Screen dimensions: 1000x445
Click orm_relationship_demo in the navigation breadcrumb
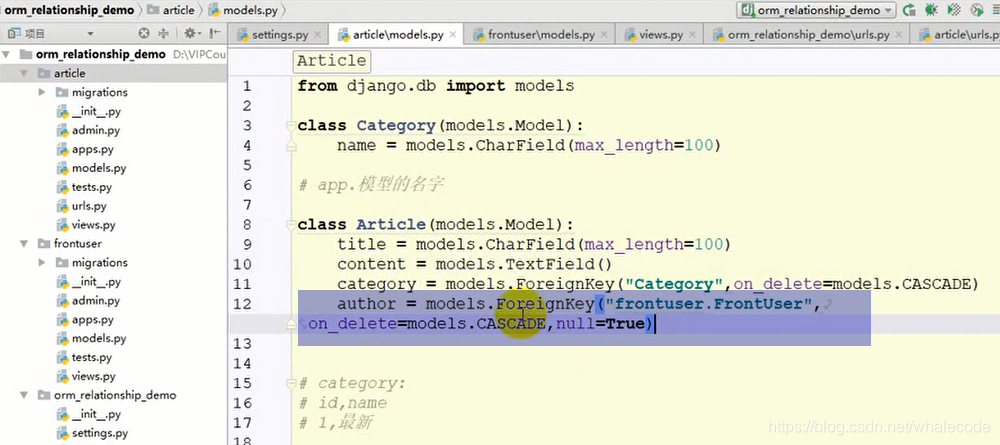tap(70, 10)
